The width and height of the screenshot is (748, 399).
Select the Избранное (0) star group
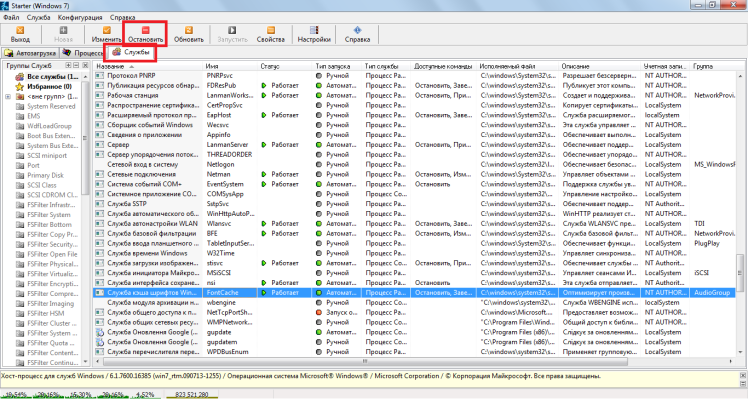pyautogui.click(x=43, y=86)
